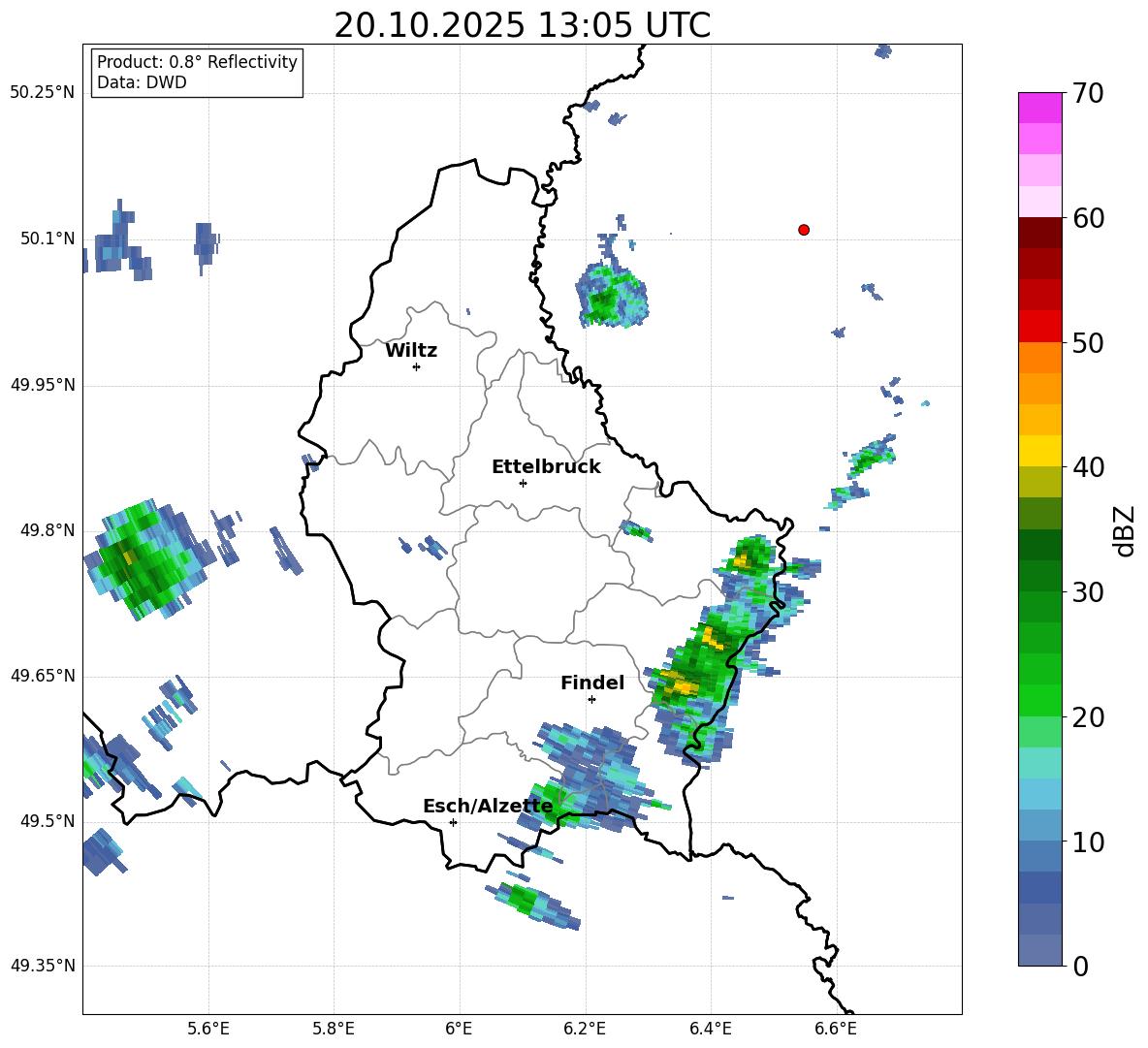This screenshot has width=1148, height=1048.
Task: Click the colorbar tick value 40
Action: coord(1089,467)
